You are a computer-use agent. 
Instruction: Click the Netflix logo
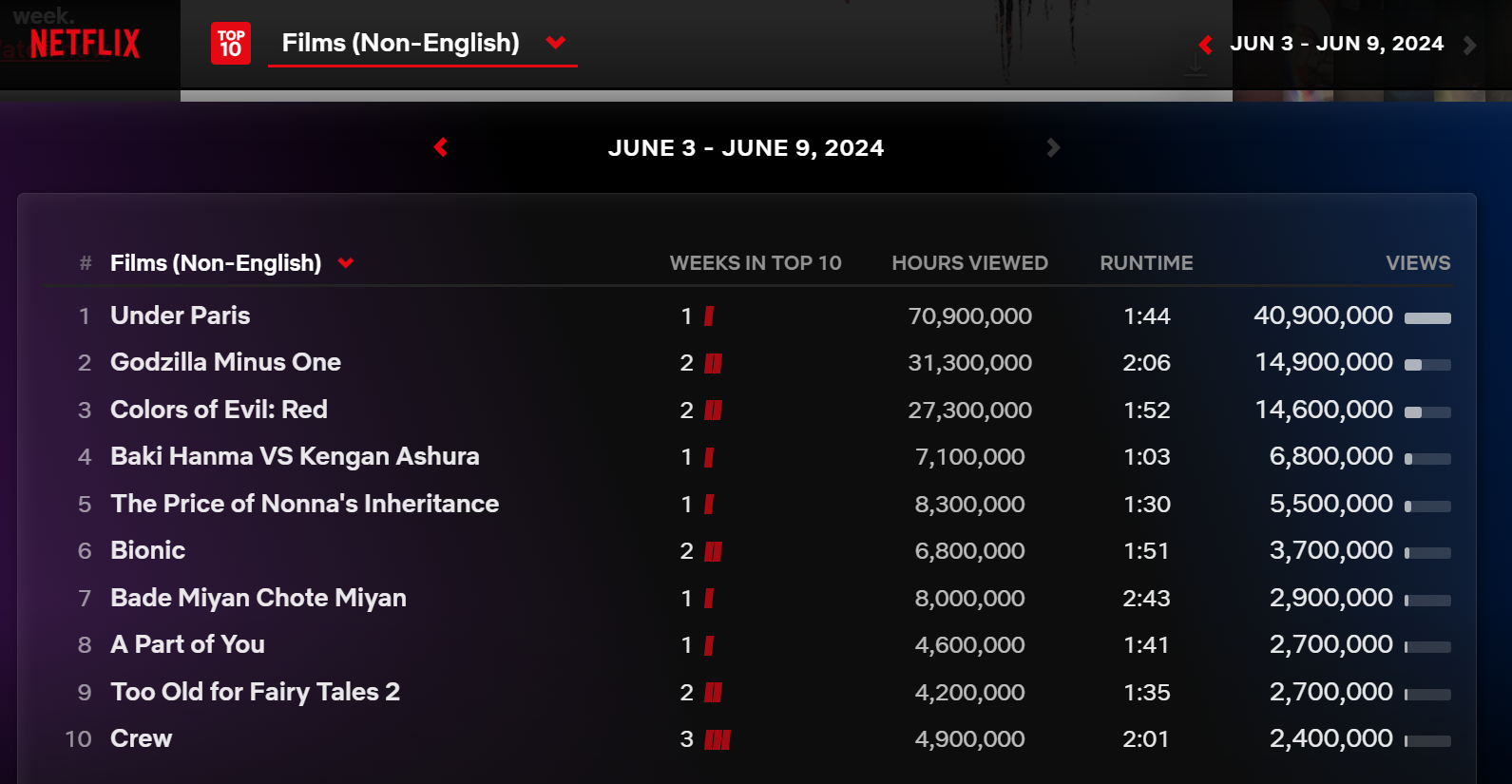(85, 44)
